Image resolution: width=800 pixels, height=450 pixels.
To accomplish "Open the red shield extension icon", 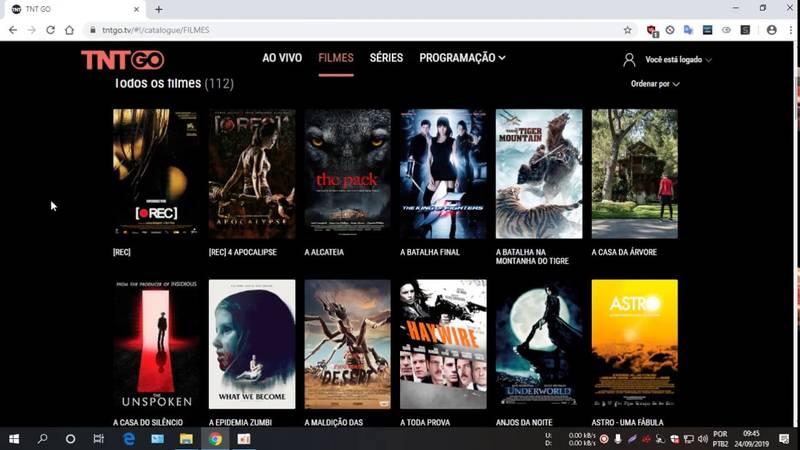I will coord(652,31).
